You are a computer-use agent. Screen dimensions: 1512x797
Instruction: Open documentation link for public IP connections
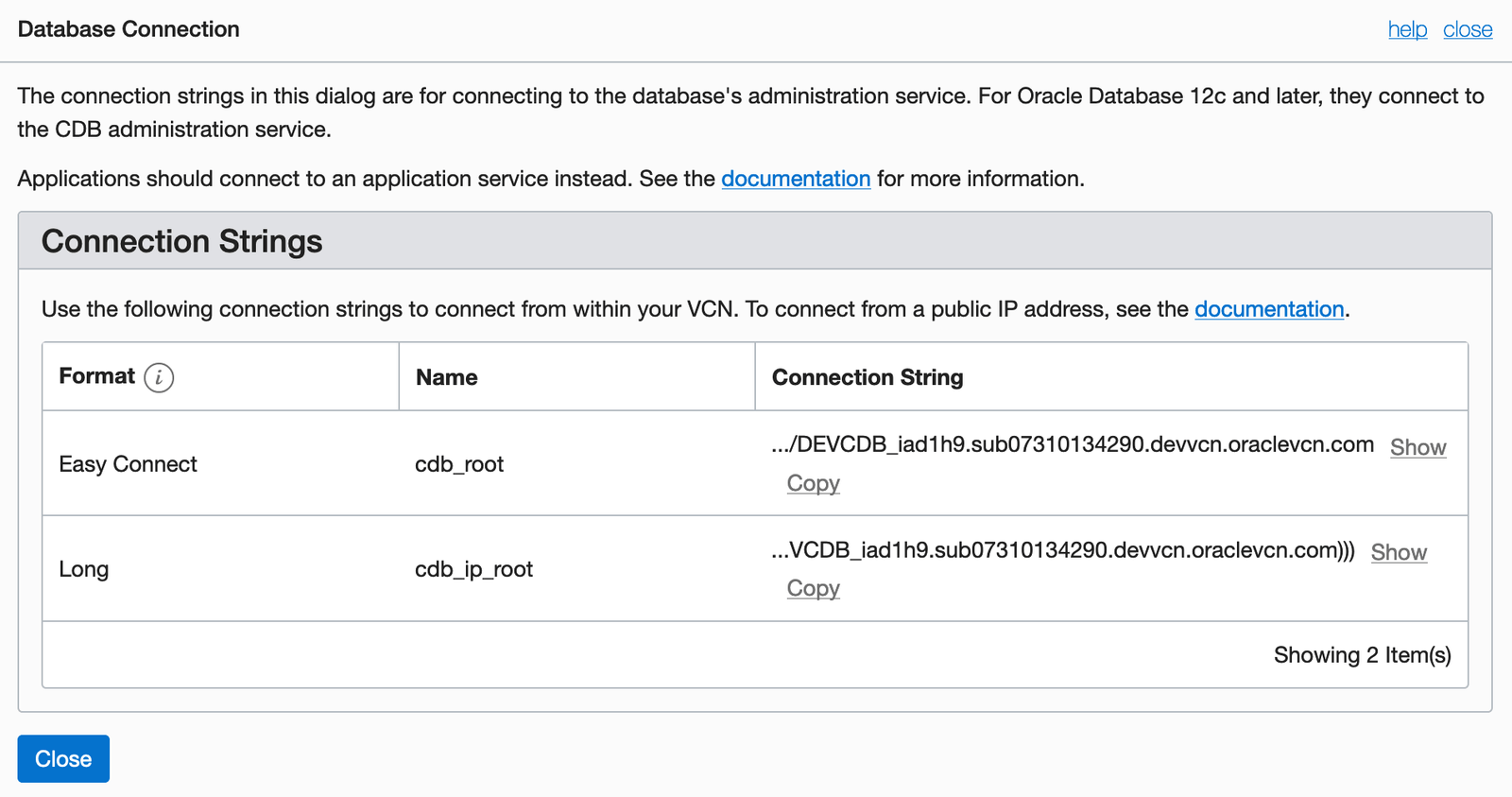click(x=1269, y=309)
